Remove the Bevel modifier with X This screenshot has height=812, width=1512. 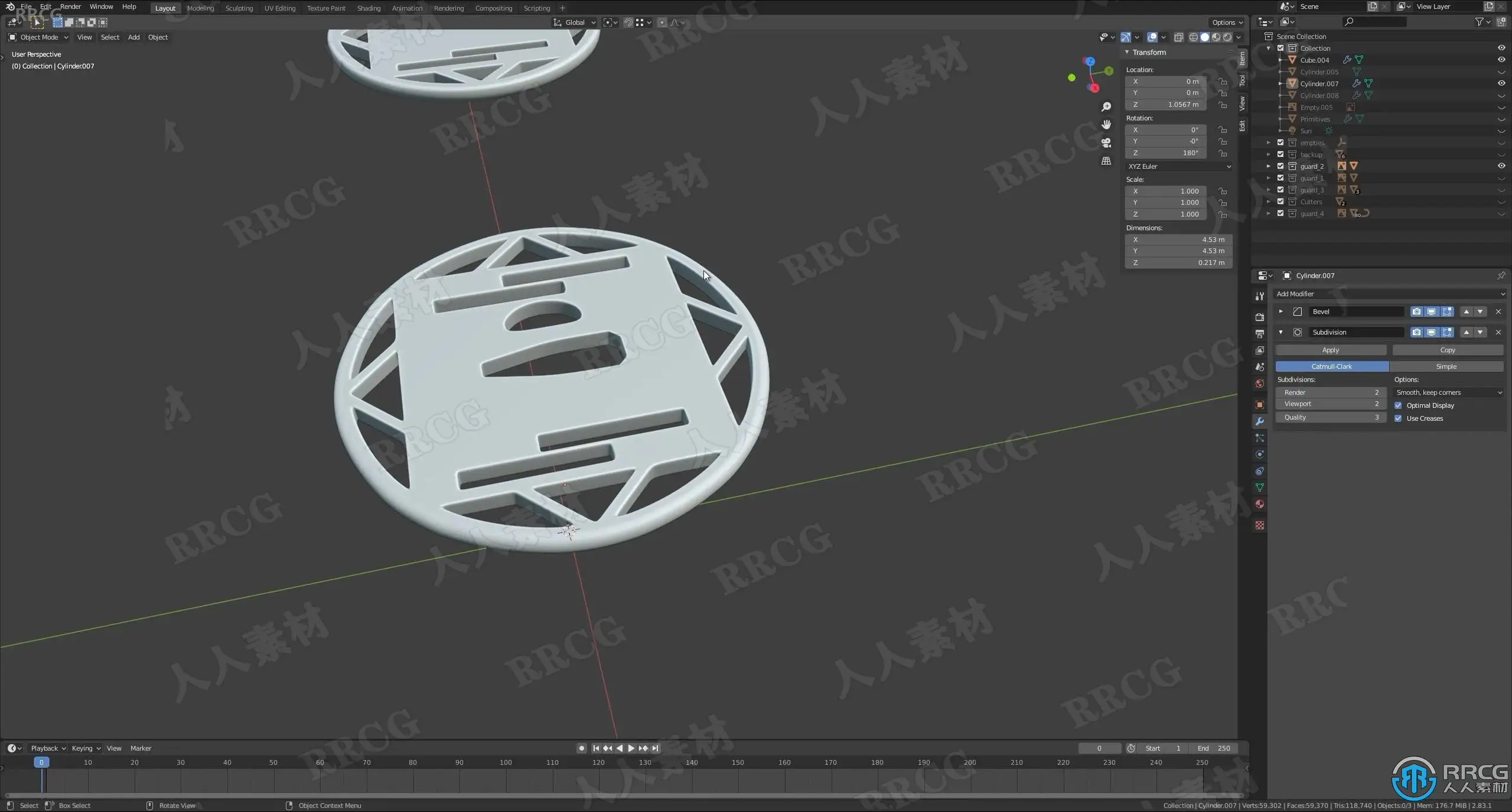pos(1498,311)
